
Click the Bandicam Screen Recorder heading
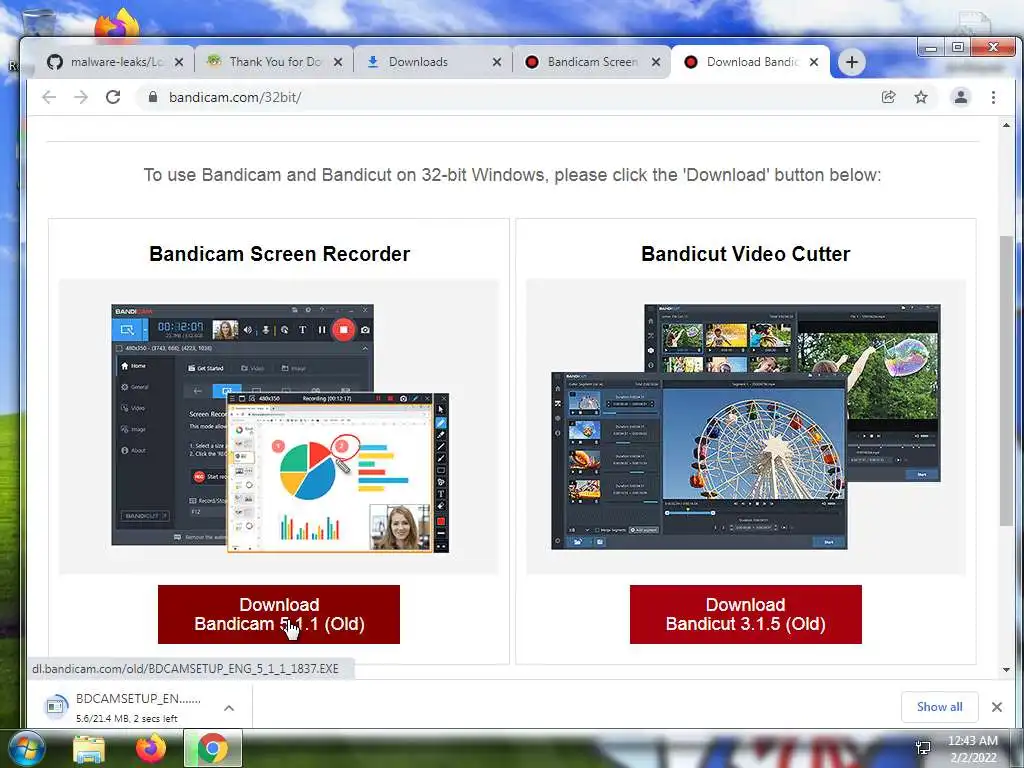click(280, 254)
